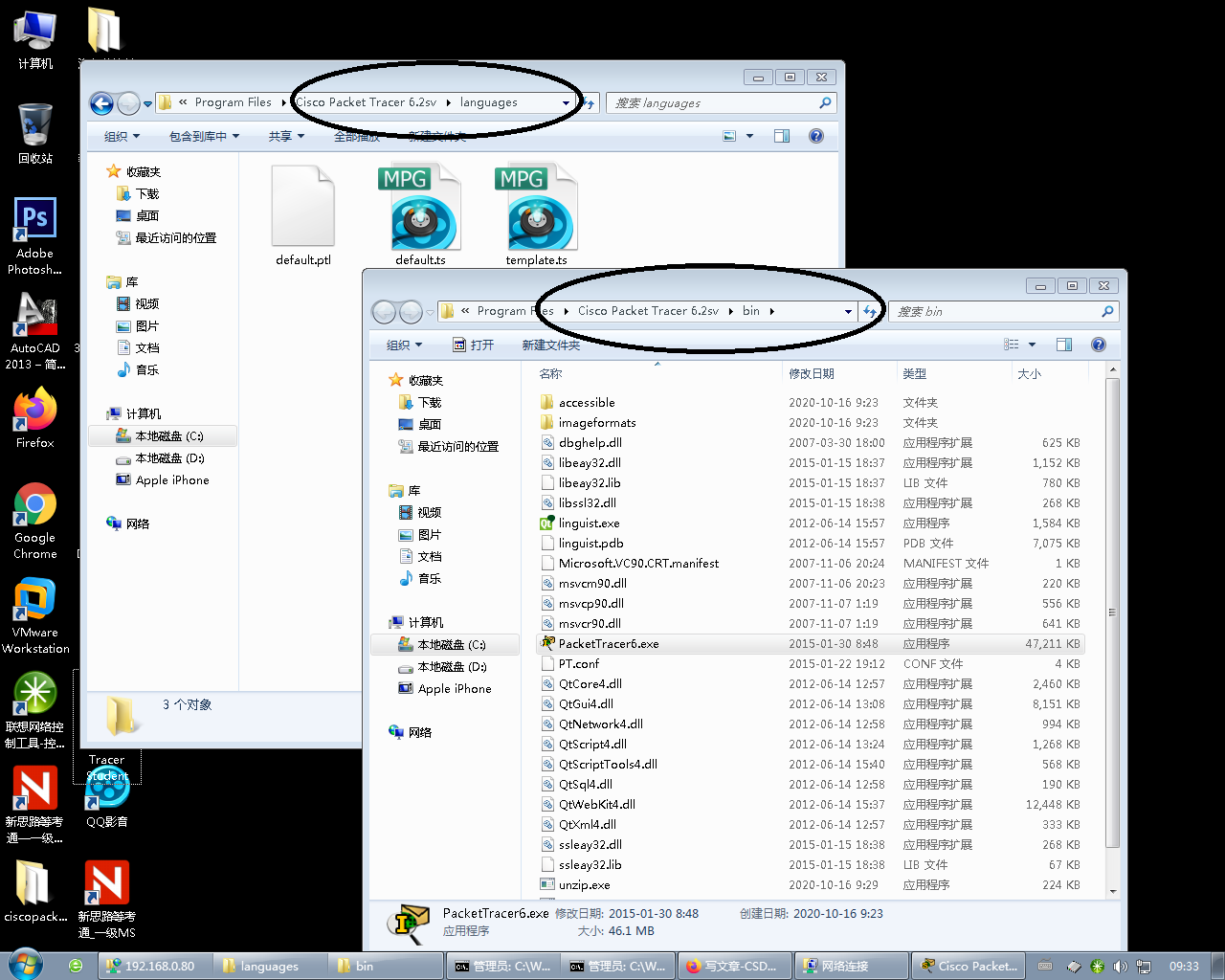
Task: Launch Firefox from the desktop
Action: click(x=34, y=418)
